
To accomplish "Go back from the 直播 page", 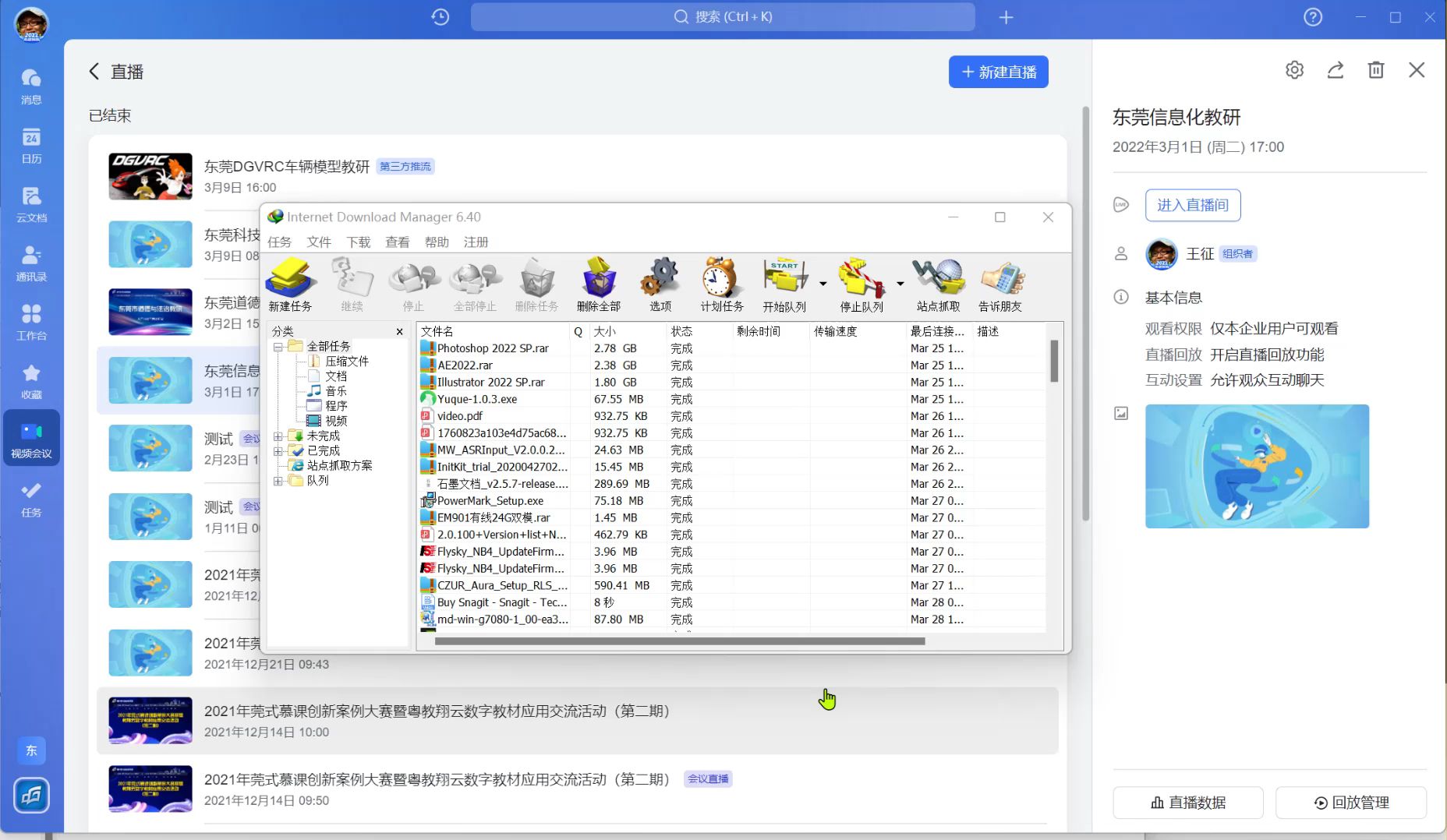I will pos(94,72).
